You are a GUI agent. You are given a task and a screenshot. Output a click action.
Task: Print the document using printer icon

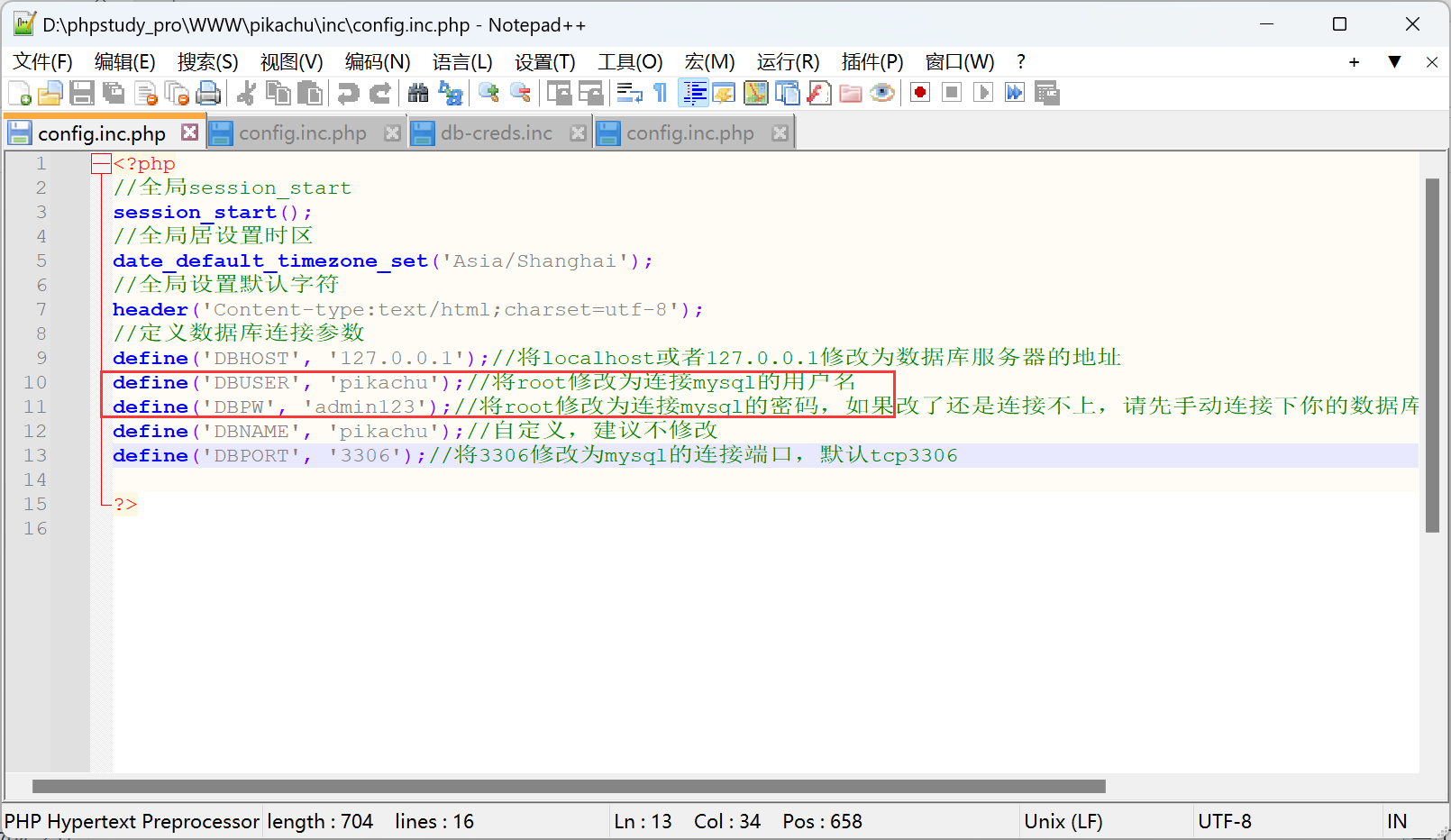click(x=208, y=93)
